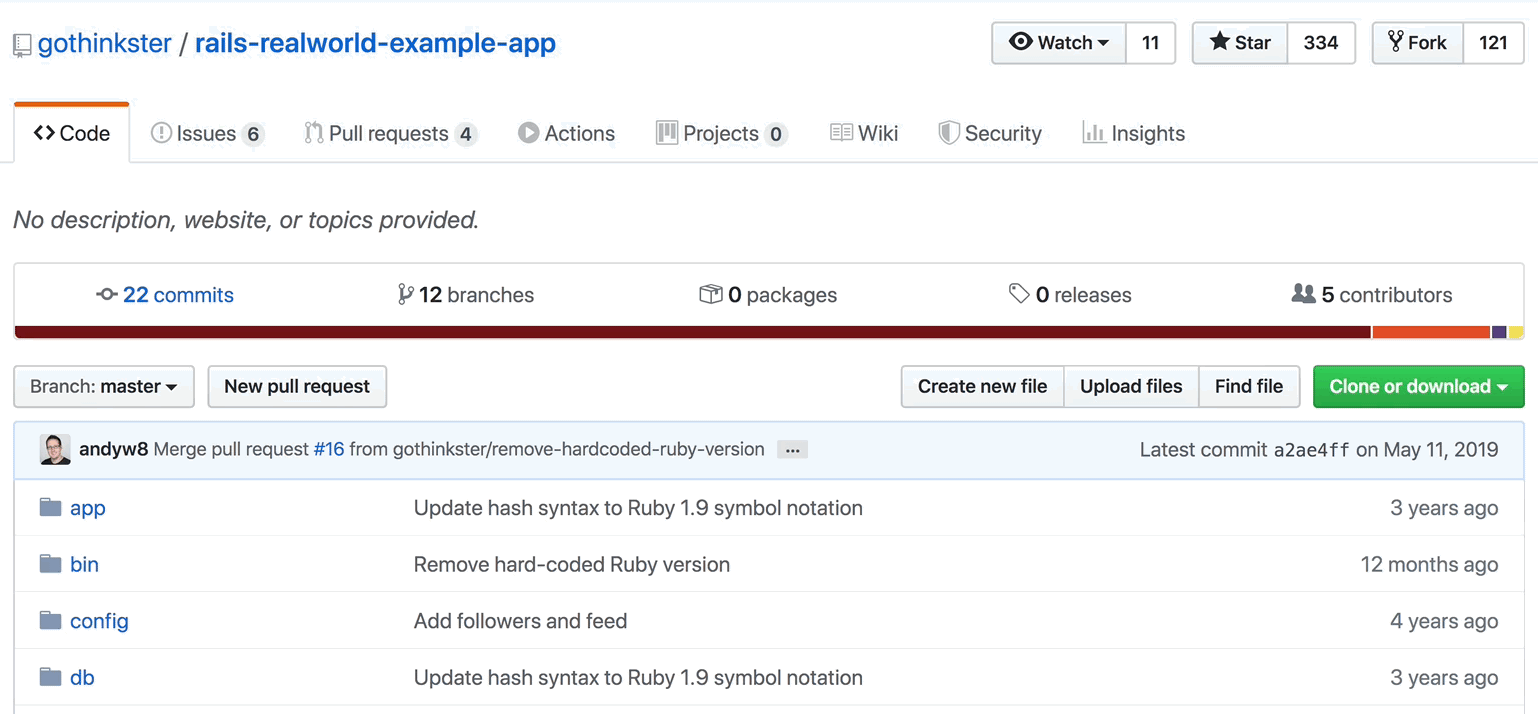Click the Create new file button
This screenshot has height=714, width=1538.
click(x=983, y=386)
